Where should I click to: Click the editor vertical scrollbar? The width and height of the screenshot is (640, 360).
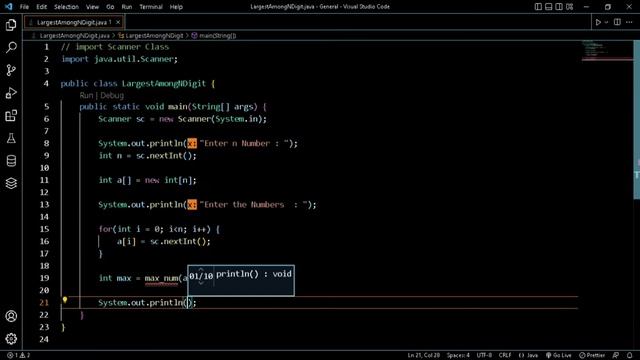(636, 120)
